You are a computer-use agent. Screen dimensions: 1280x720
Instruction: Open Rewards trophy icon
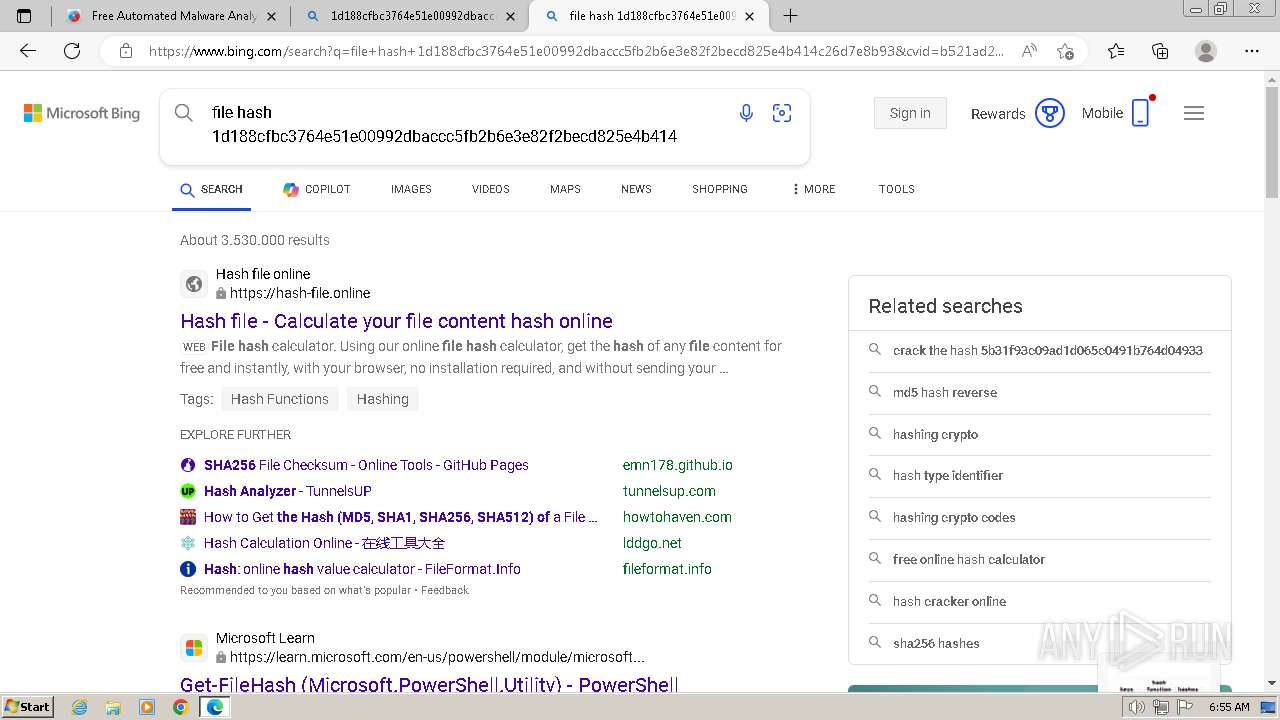(x=1050, y=113)
